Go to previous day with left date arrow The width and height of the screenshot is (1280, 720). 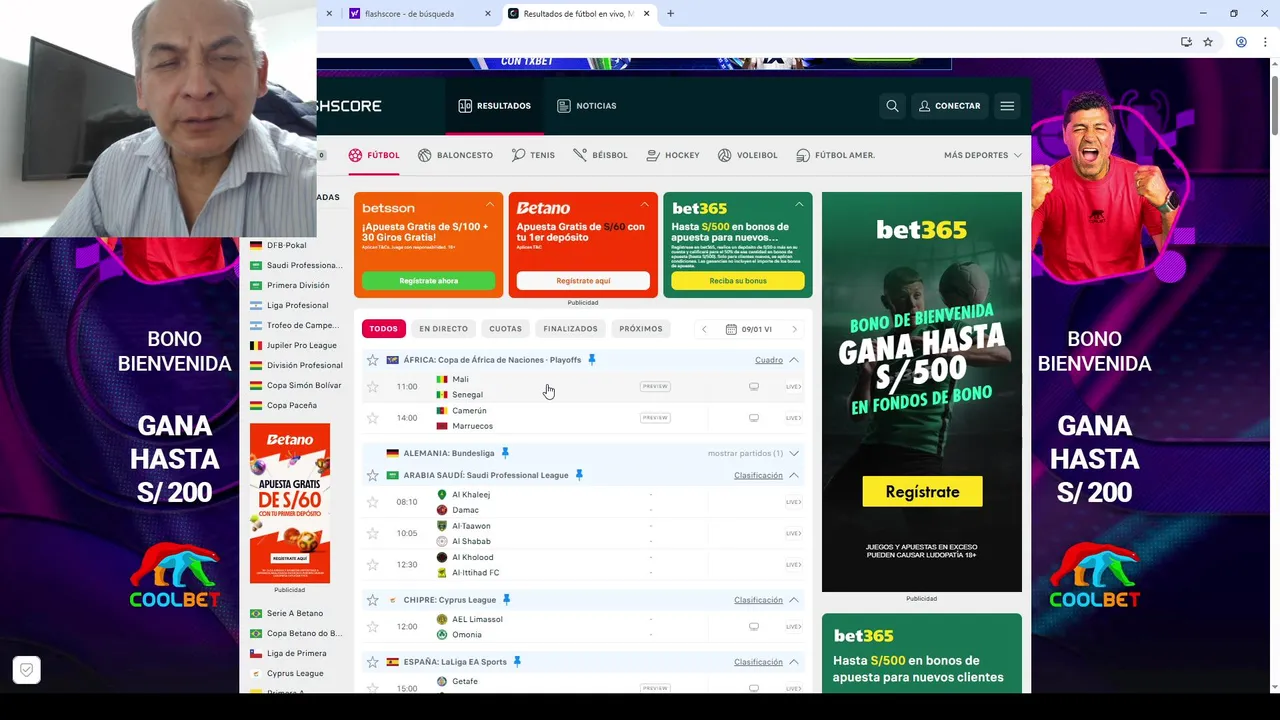tap(704, 329)
